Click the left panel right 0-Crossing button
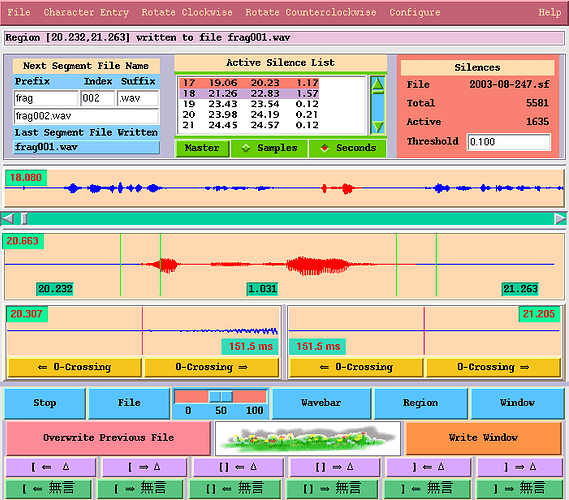This screenshot has width=569, height=500. click(x=212, y=367)
